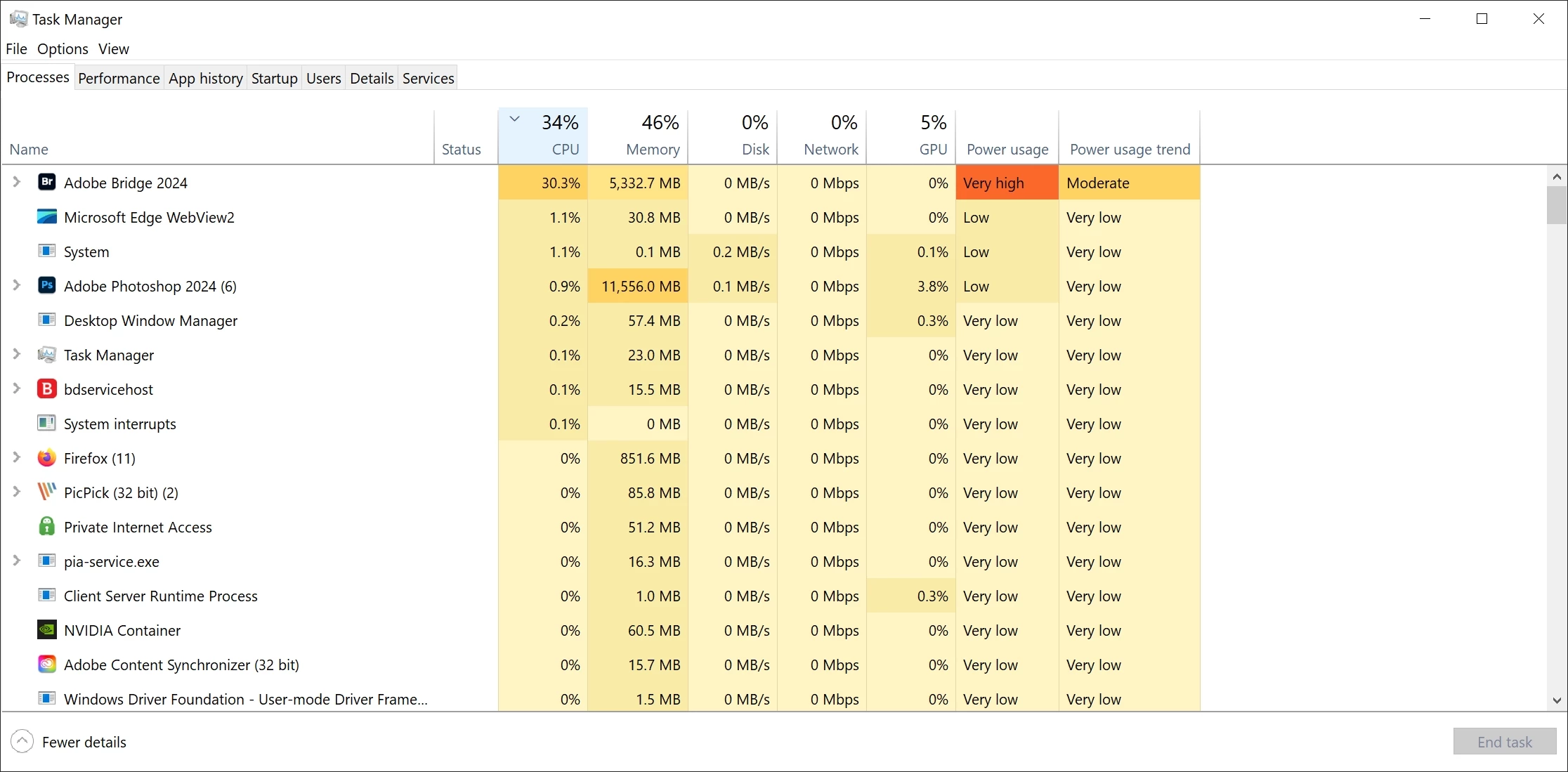This screenshot has width=1568, height=772.
Task: Expand the pia-service.exe process group
Action: coord(17,561)
